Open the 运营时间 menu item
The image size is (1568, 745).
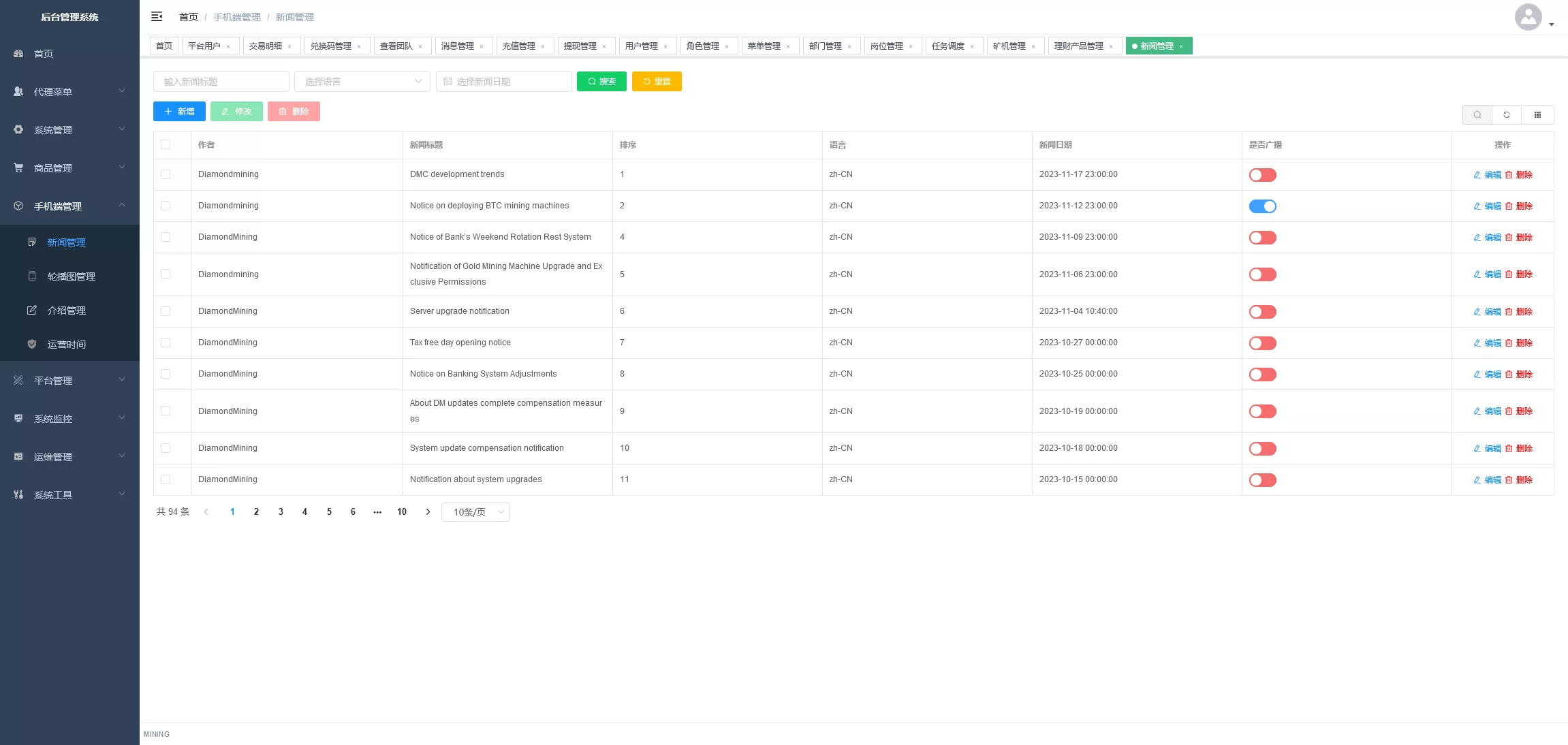click(67, 345)
